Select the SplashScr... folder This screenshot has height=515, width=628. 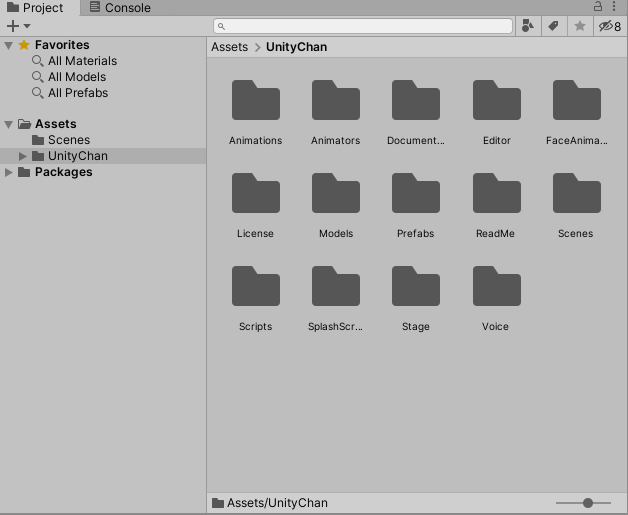click(336, 286)
